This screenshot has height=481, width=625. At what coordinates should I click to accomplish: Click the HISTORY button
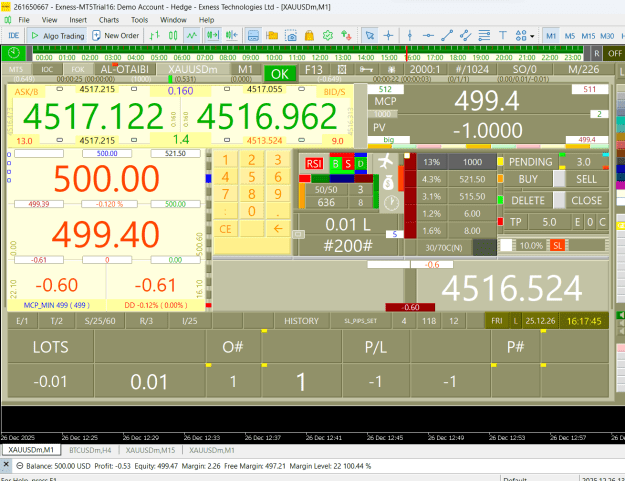point(301,321)
